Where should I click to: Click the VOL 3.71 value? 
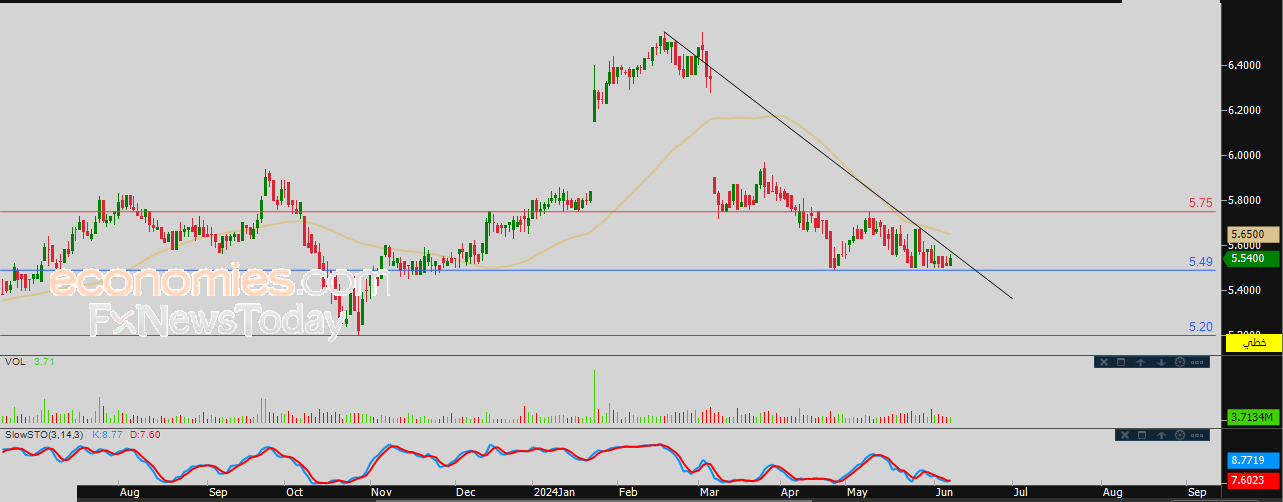[x=43, y=361]
